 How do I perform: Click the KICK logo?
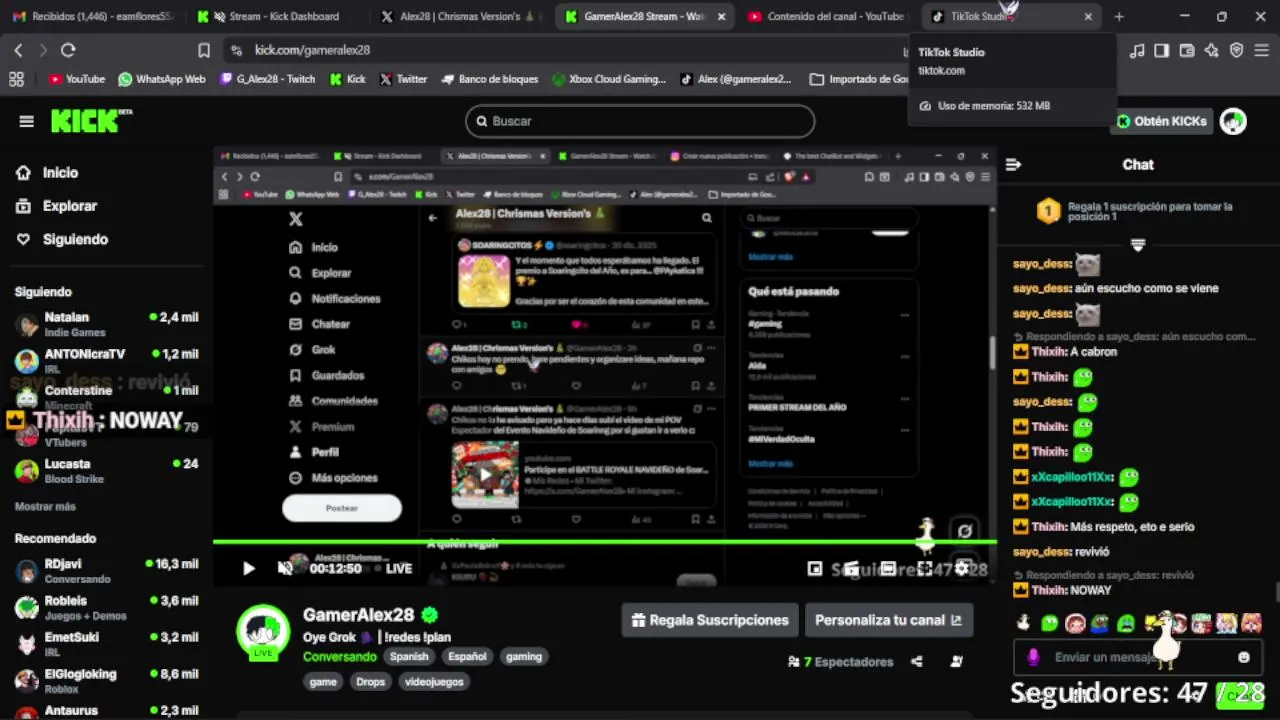point(91,120)
